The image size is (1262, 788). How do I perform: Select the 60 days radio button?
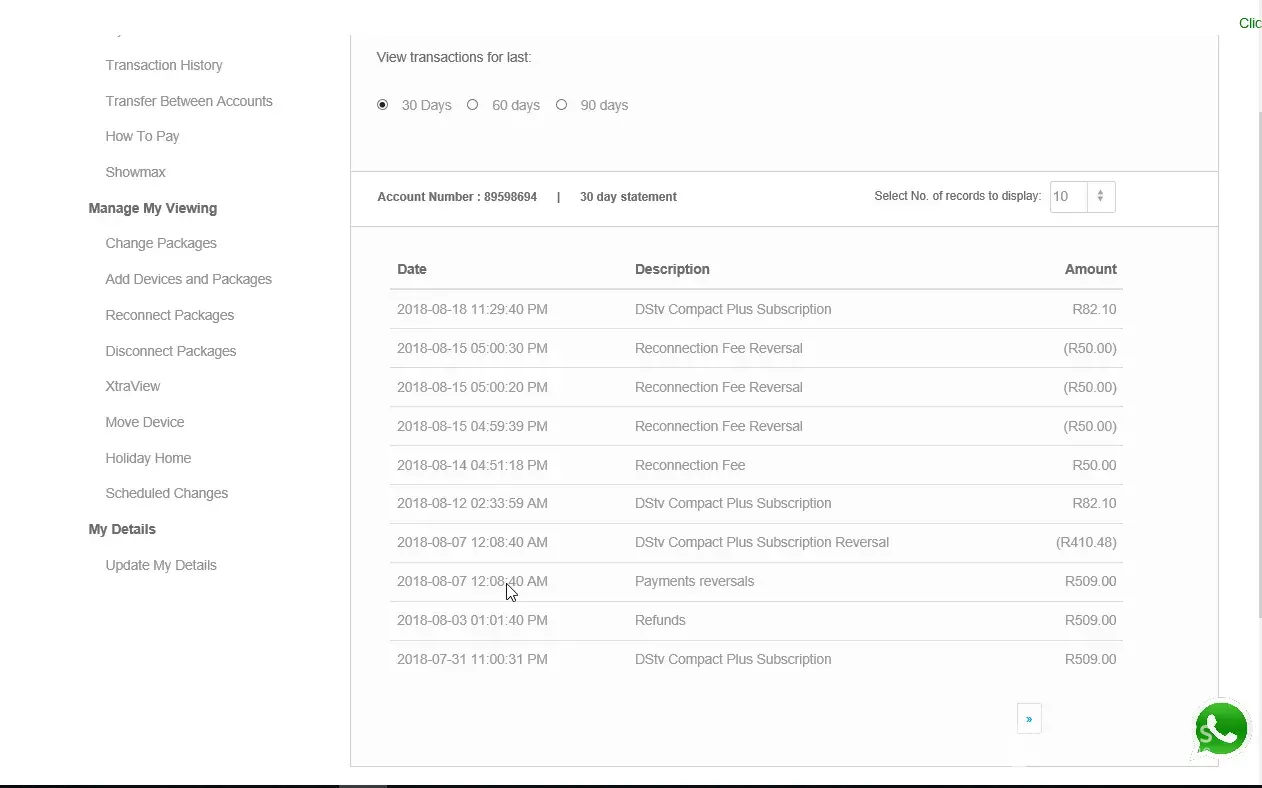tap(473, 105)
